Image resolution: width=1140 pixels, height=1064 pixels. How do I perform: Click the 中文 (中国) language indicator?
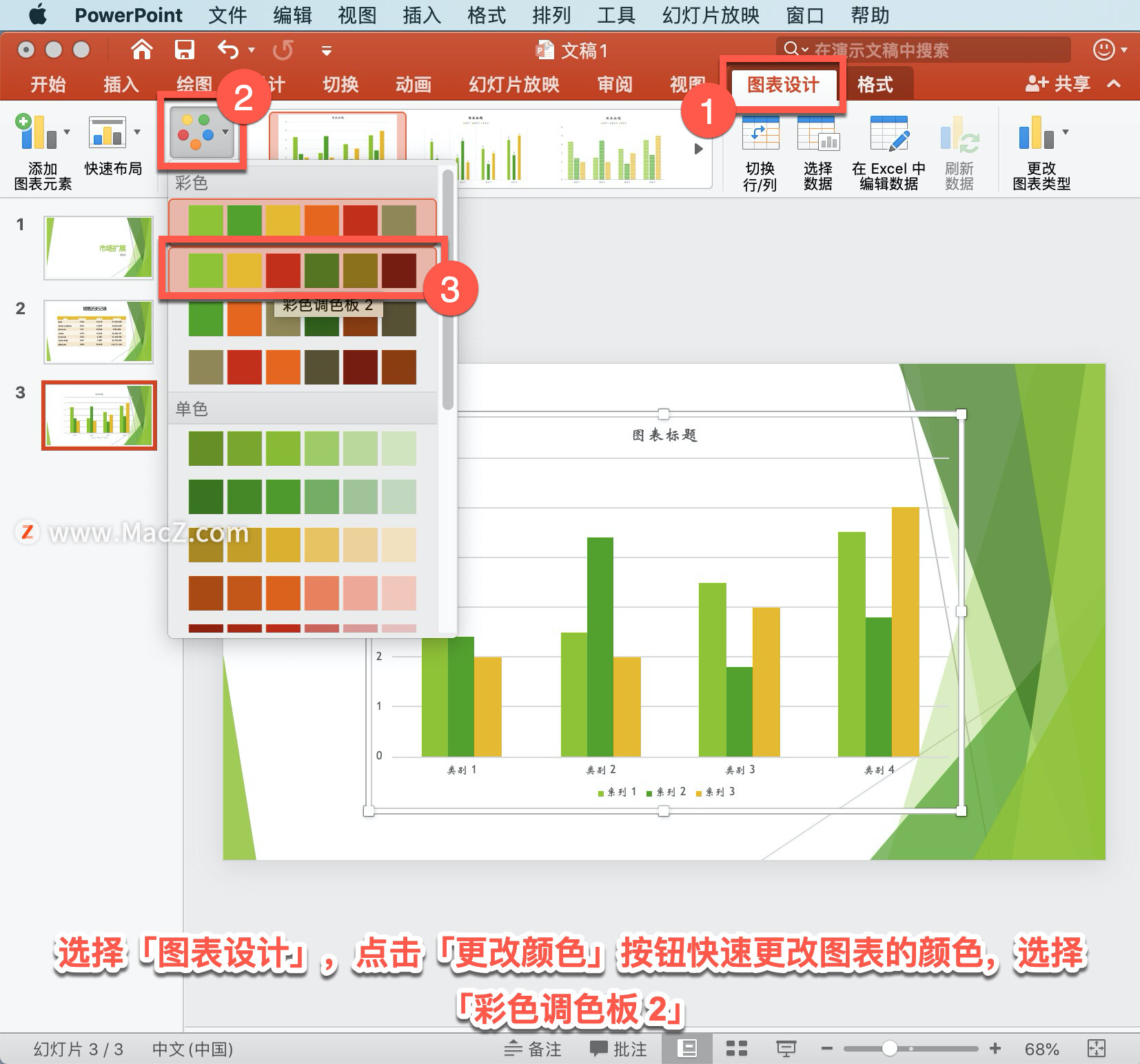tap(192, 1049)
